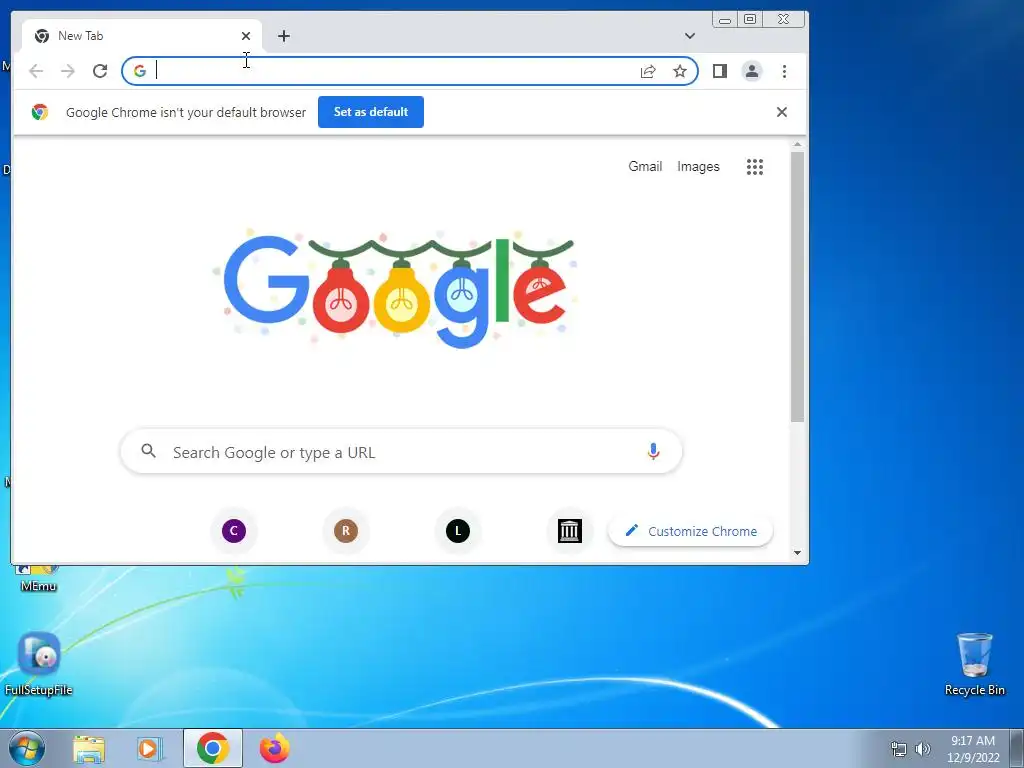Click the scrollbar down arrow

click(797, 553)
